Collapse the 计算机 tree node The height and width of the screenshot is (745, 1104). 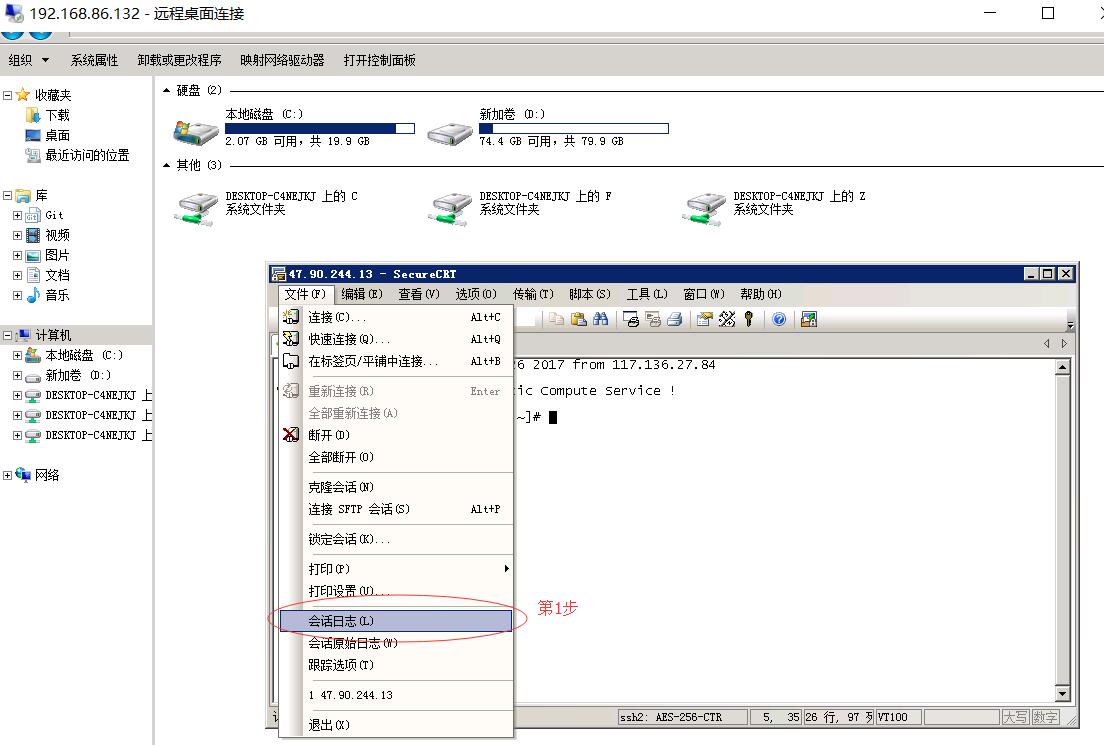[x=7, y=335]
